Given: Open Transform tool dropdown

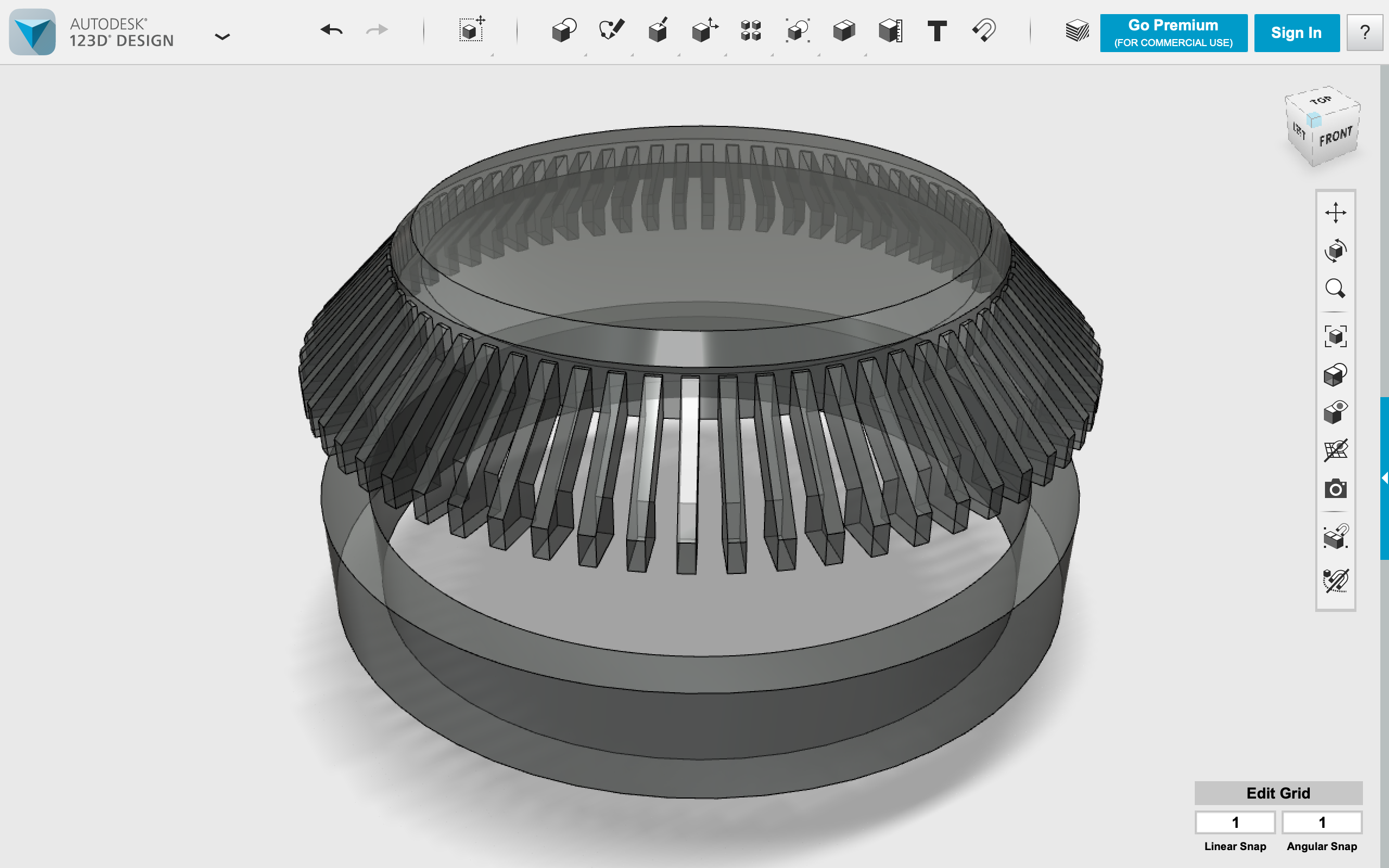Looking at the screenshot, I should [x=470, y=30].
